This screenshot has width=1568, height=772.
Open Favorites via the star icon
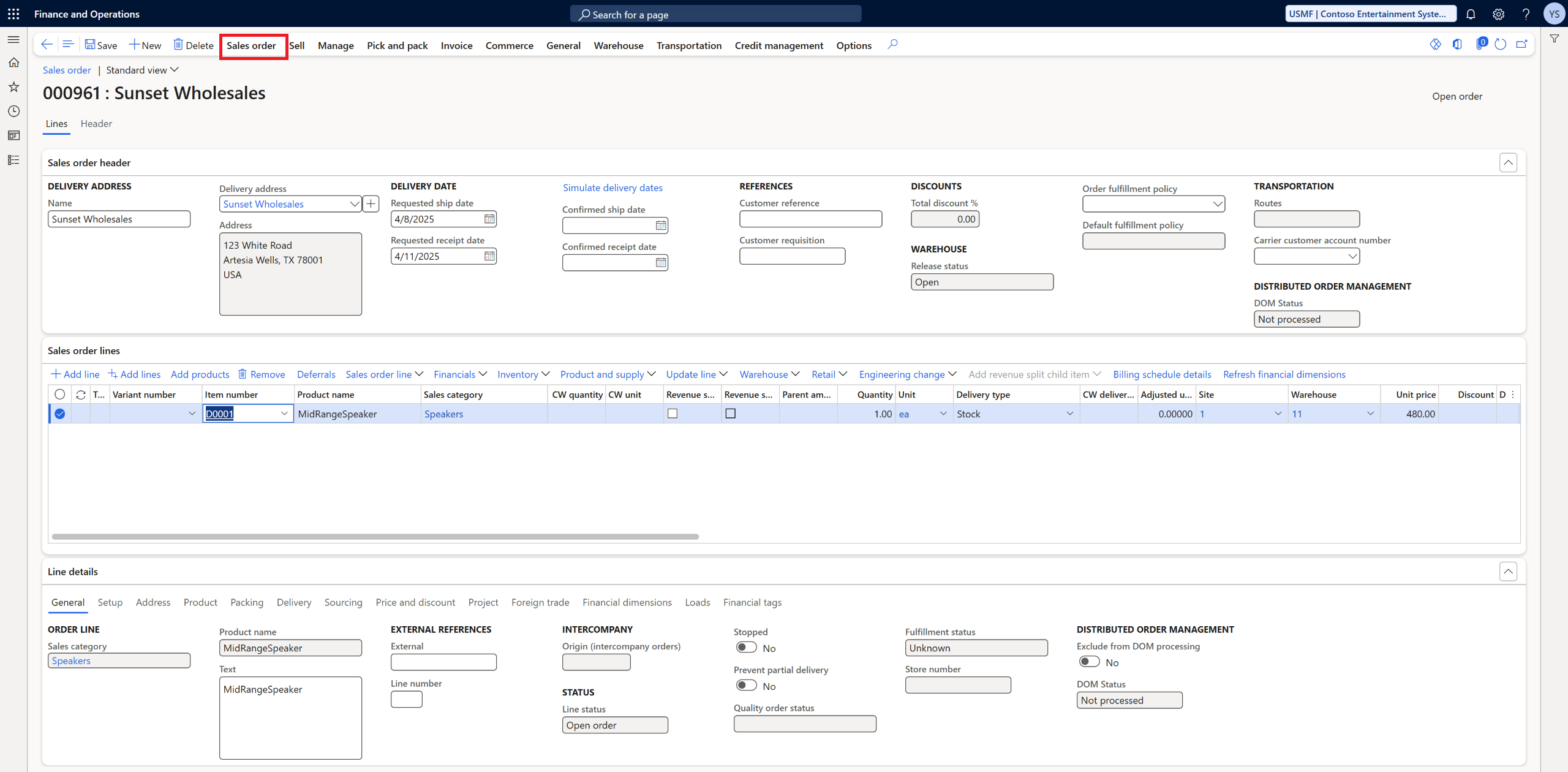pos(13,86)
